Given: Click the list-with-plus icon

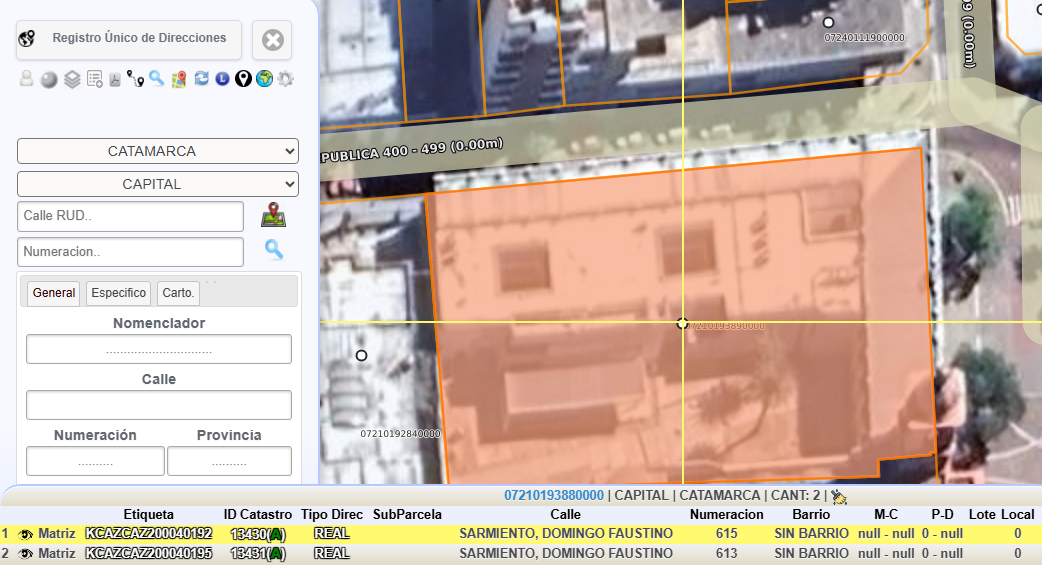Looking at the screenshot, I should (94, 80).
